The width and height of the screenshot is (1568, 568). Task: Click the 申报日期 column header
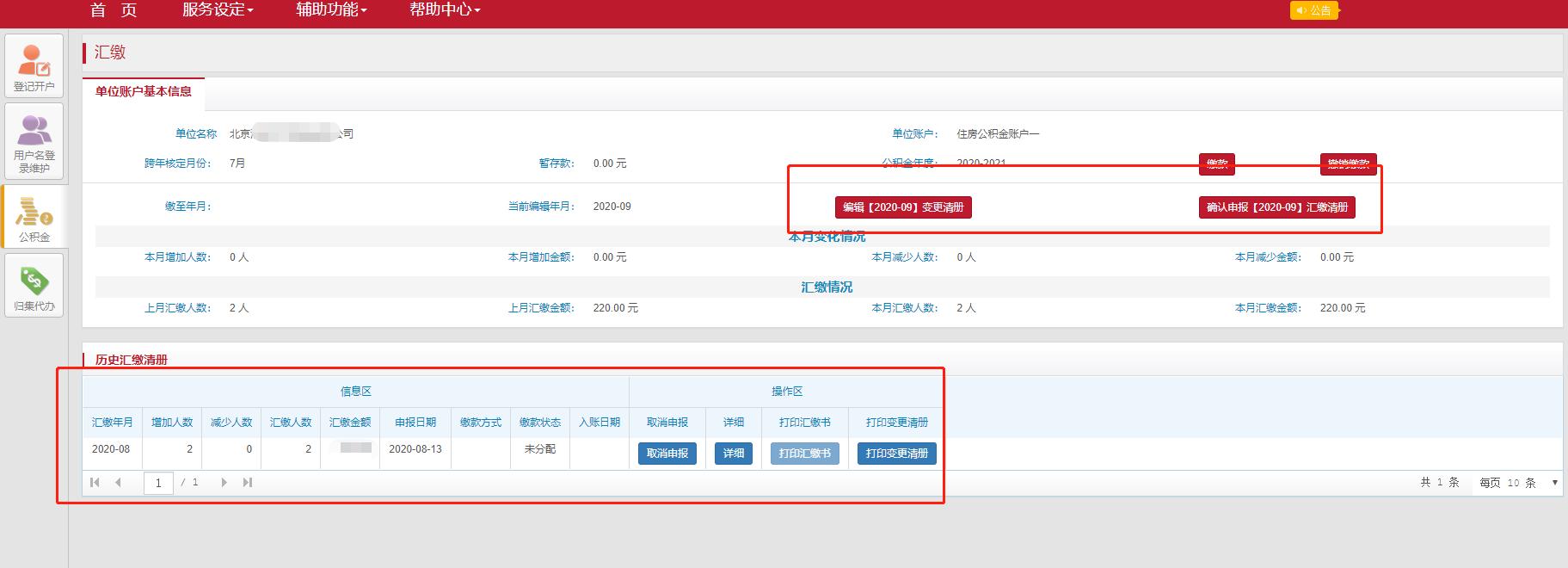click(415, 423)
